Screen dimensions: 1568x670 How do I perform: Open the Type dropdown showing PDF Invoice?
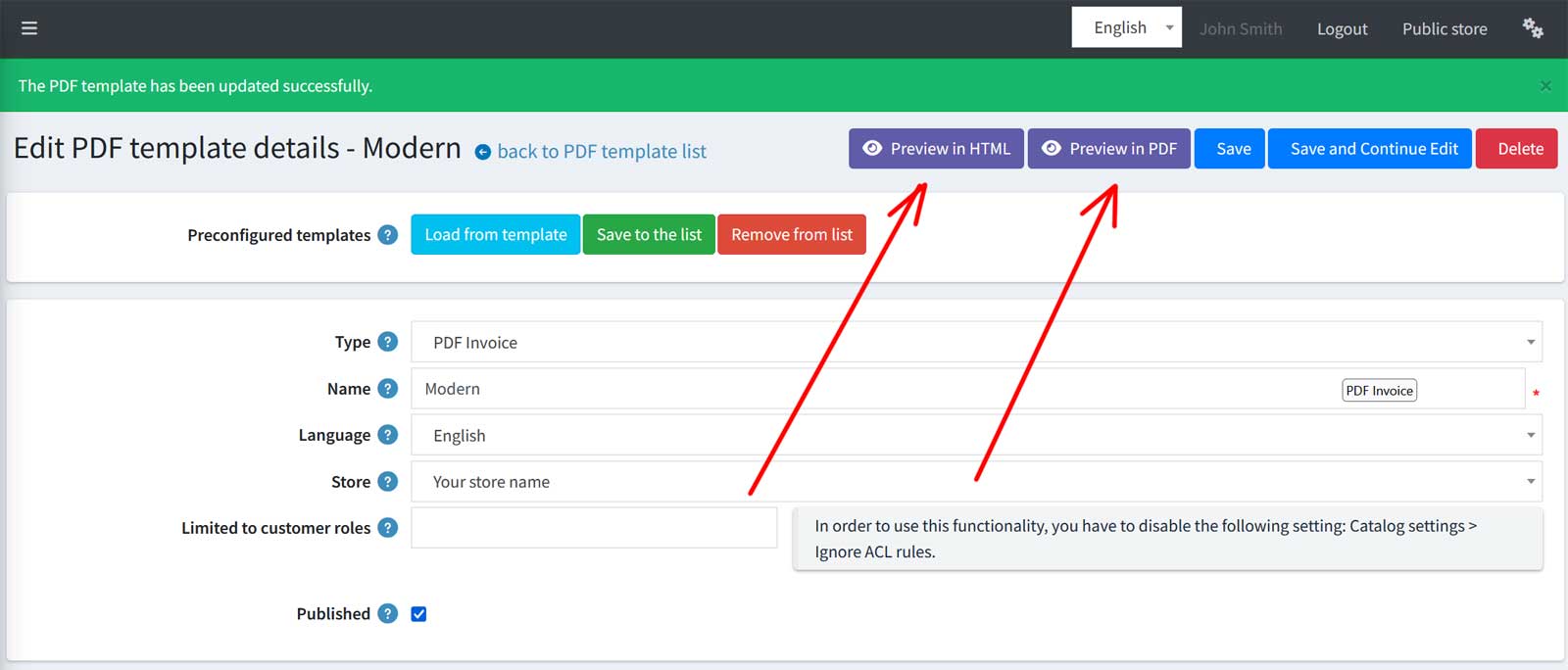[975, 342]
